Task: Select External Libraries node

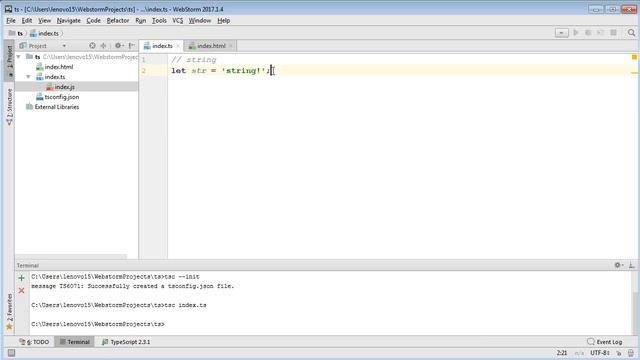Action: pyautogui.click(x=52, y=107)
